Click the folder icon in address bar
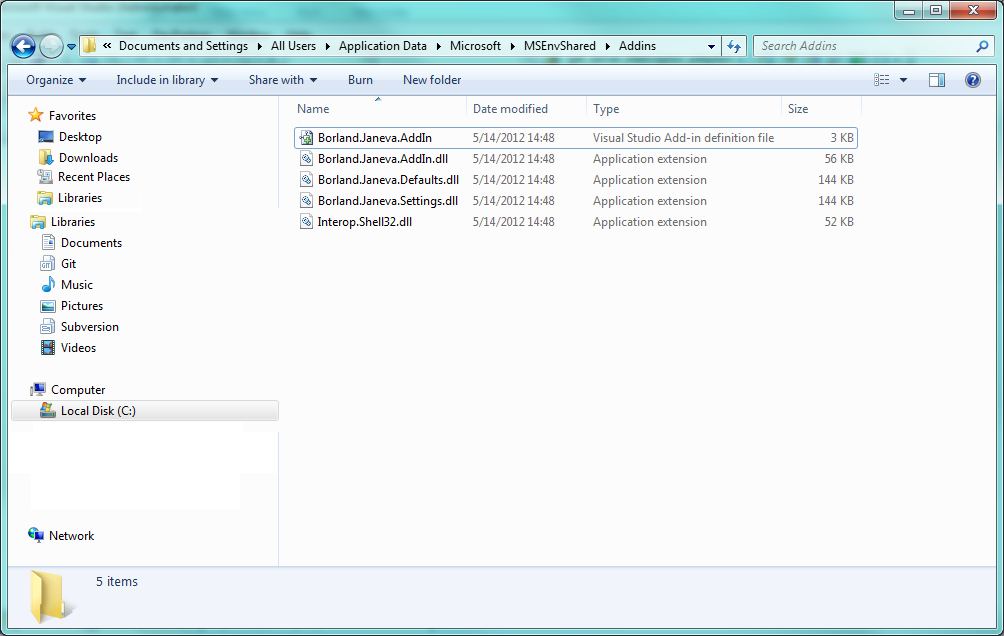The height and width of the screenshot is (636, 1004). [90, 45]
